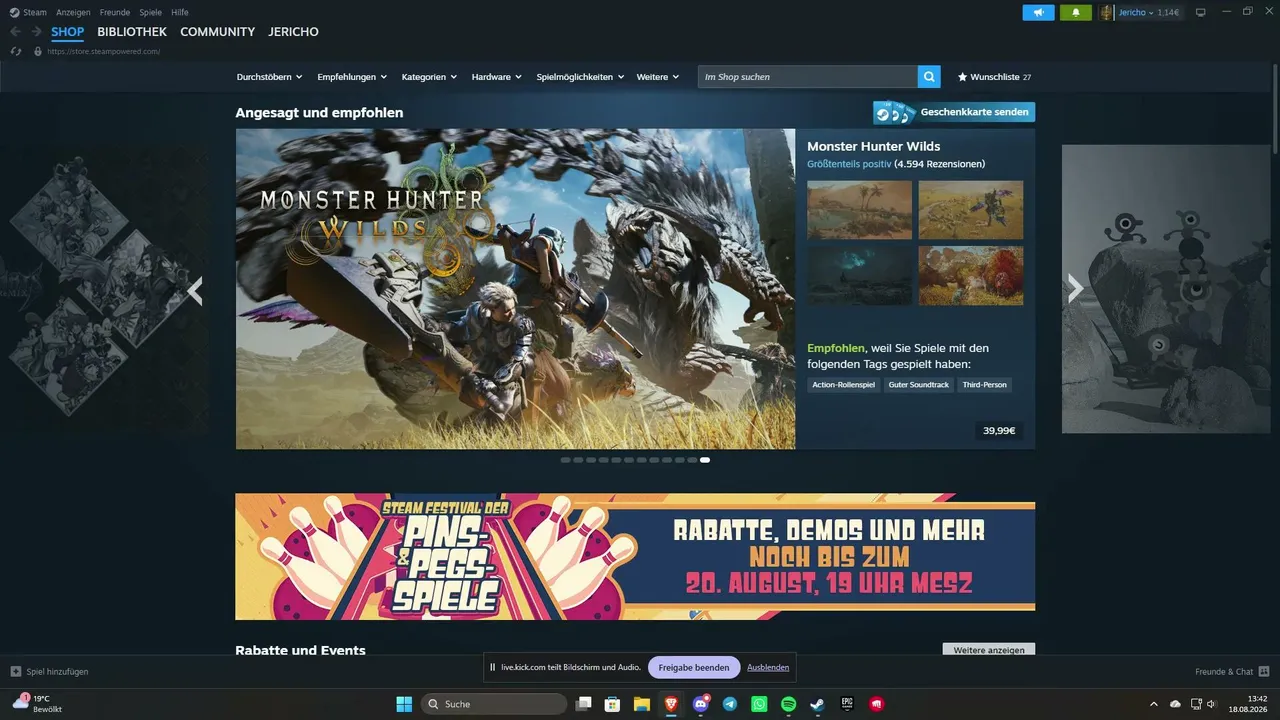Open the Wunschliste link
Viewport: 1280px width, 720px height.
coord(994,77)
